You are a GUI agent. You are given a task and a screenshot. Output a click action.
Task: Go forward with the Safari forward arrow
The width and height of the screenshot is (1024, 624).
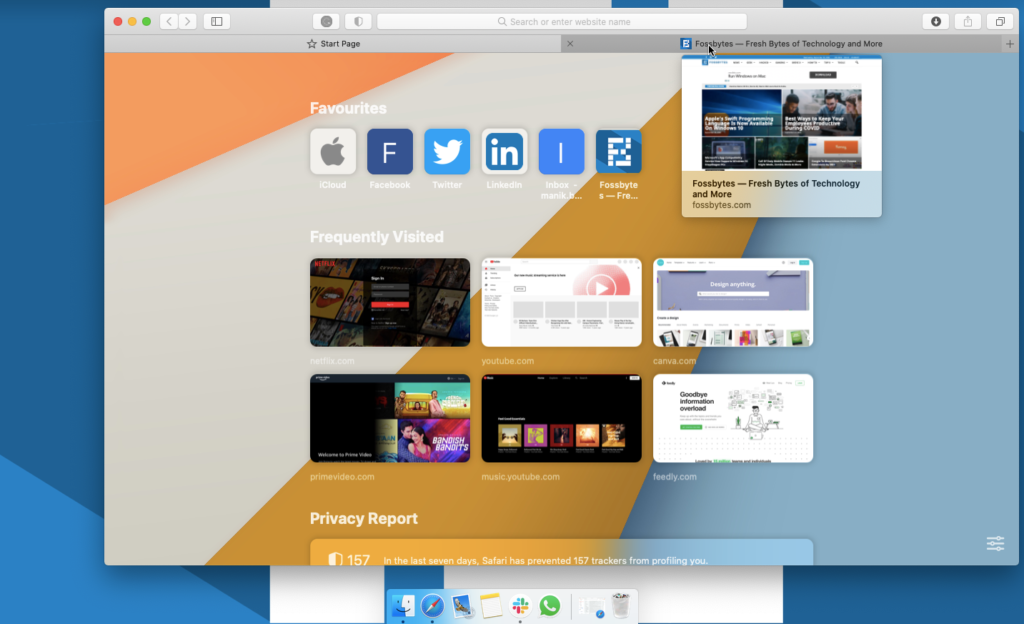pos(187,22)
